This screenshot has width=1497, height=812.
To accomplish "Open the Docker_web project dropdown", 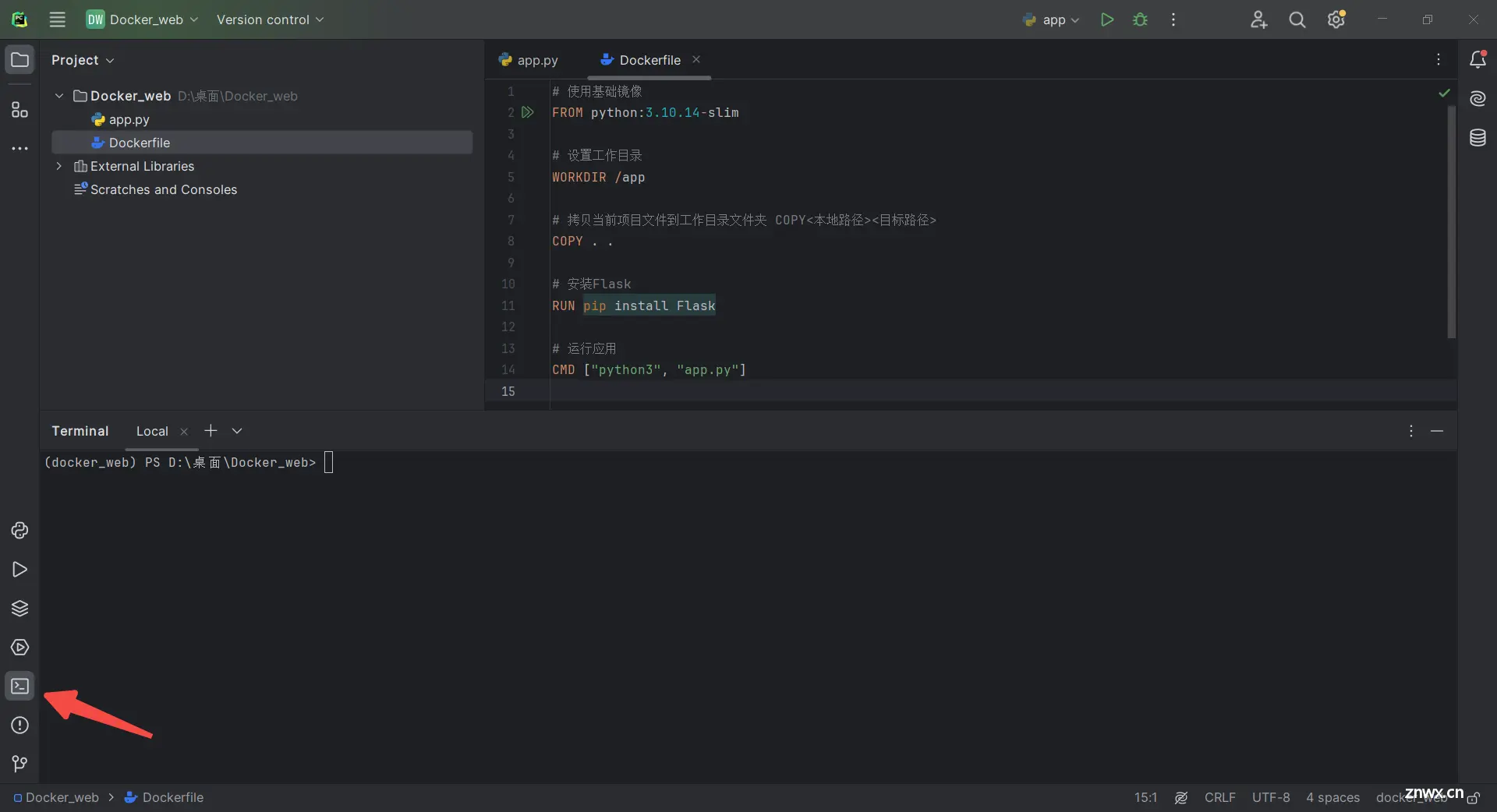I will (142, 19).
